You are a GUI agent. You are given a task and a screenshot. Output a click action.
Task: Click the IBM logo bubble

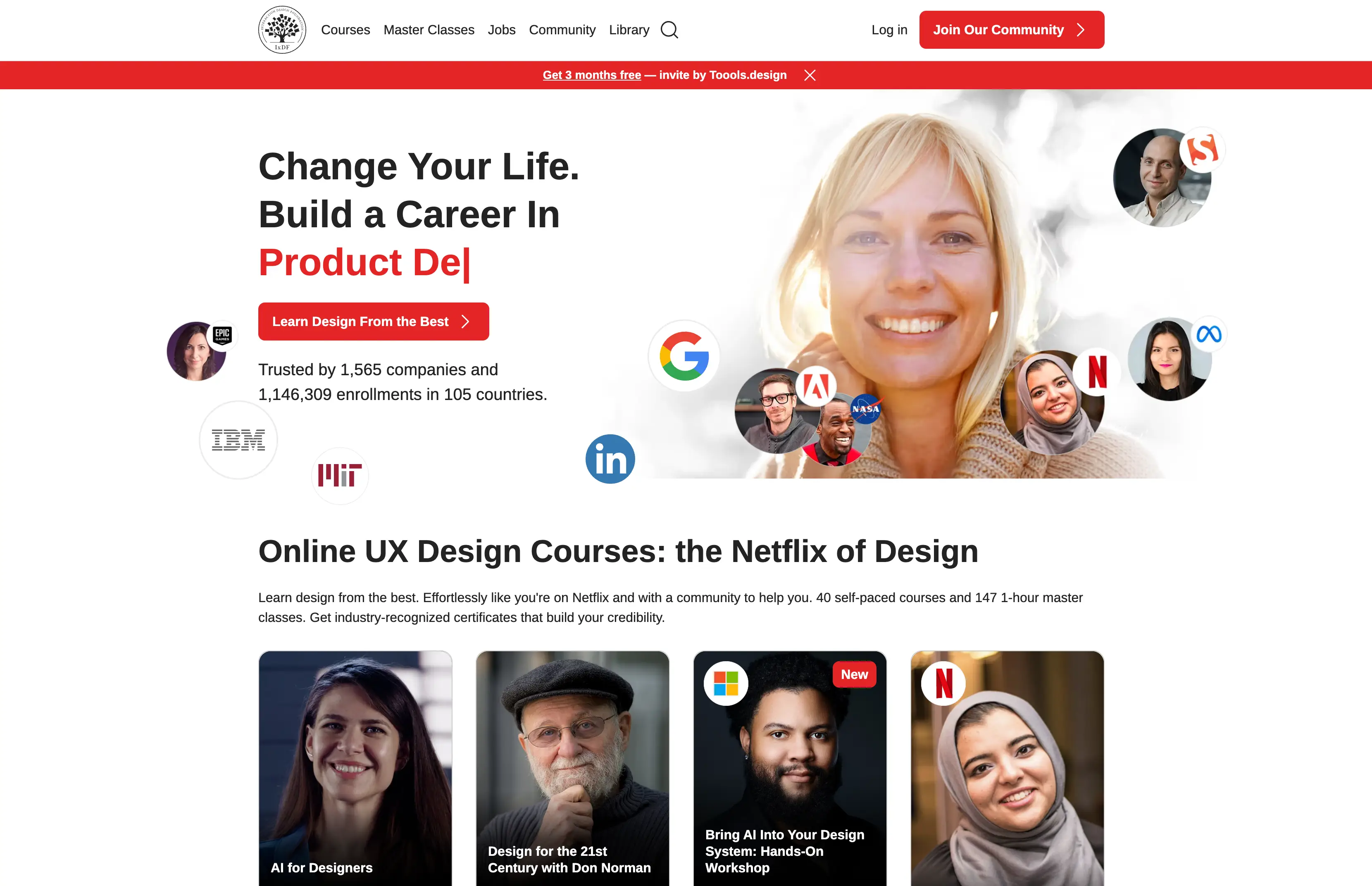pyautogui.click(x=238, y=440)
